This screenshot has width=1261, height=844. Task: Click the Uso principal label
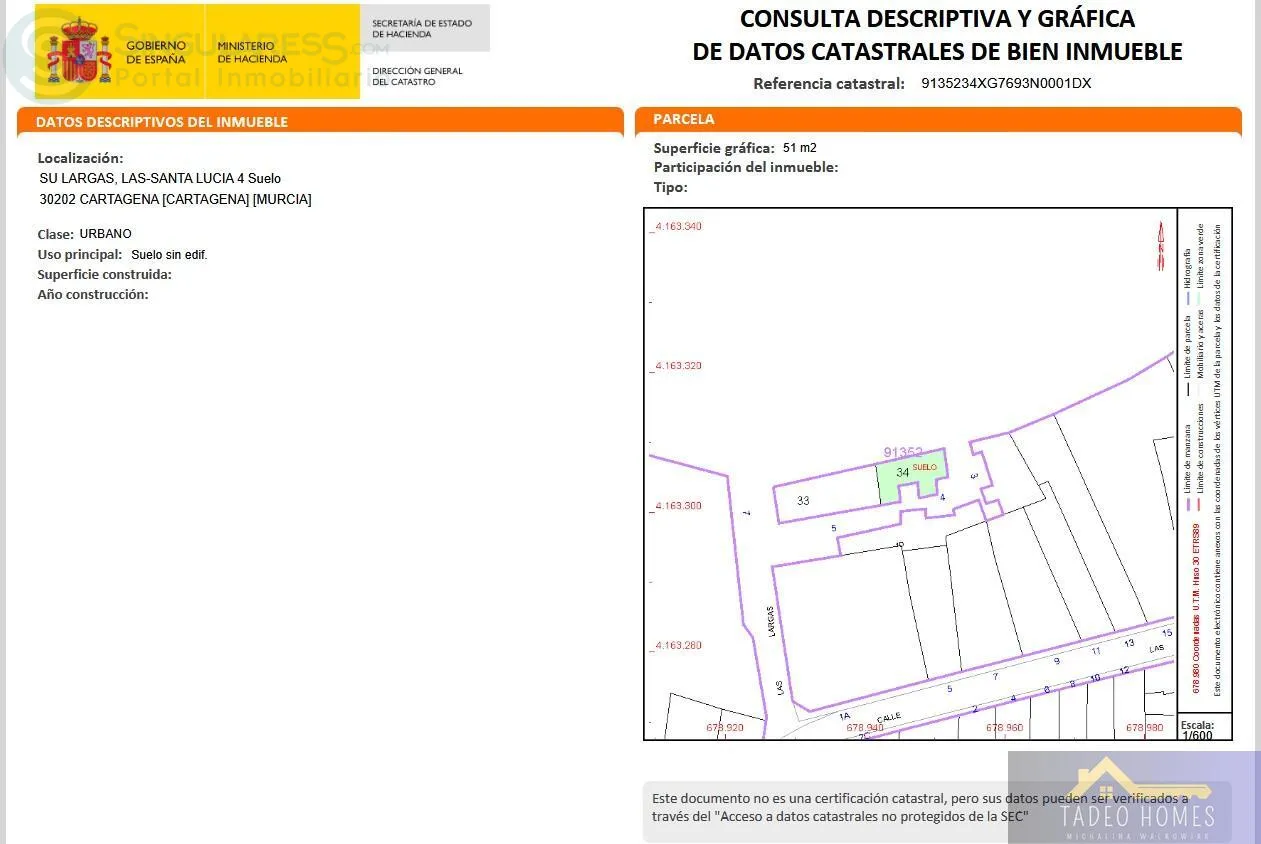tap(80, 254)
